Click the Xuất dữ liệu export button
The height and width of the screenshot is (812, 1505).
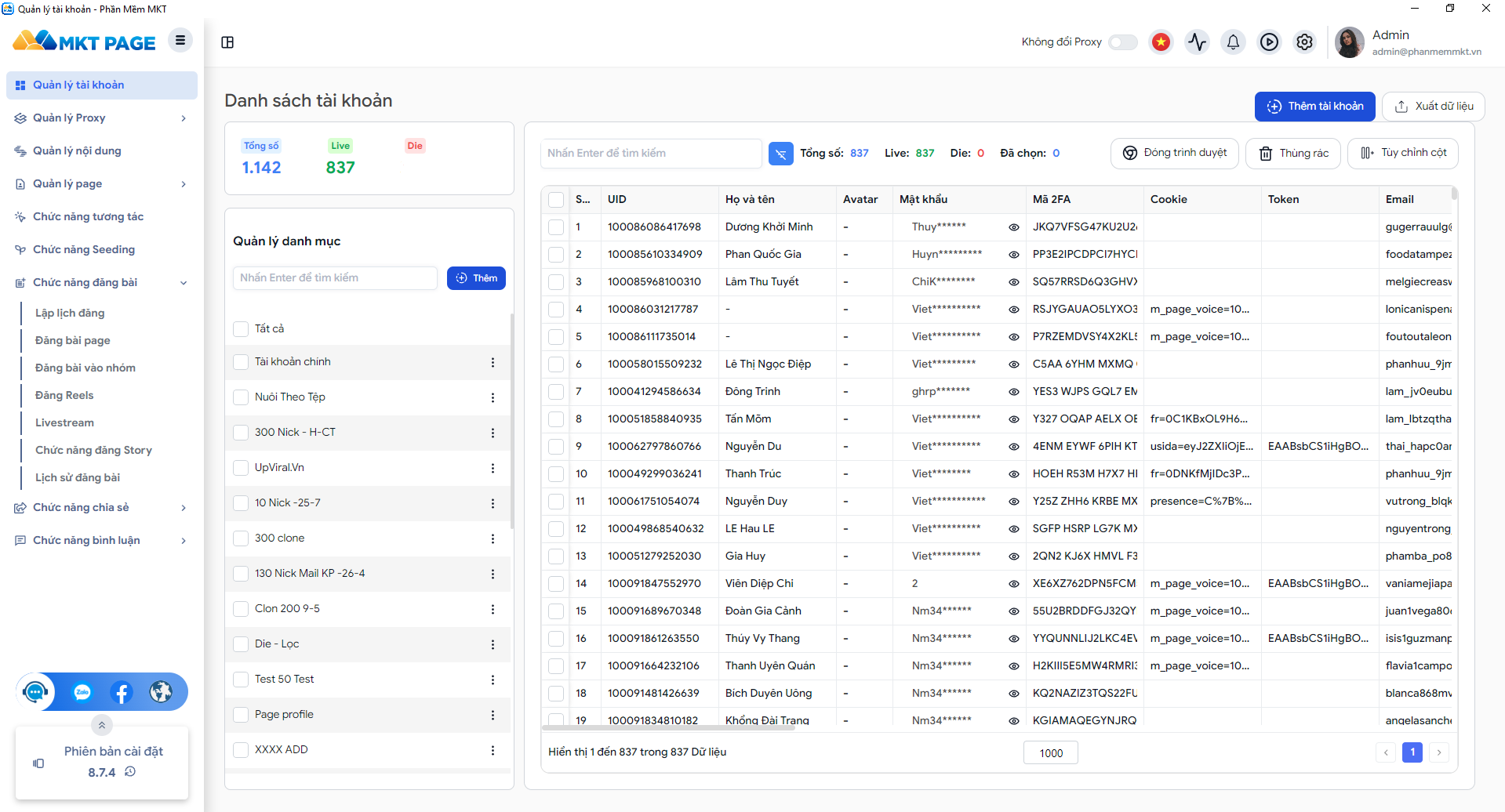(x=1434, y=107)
